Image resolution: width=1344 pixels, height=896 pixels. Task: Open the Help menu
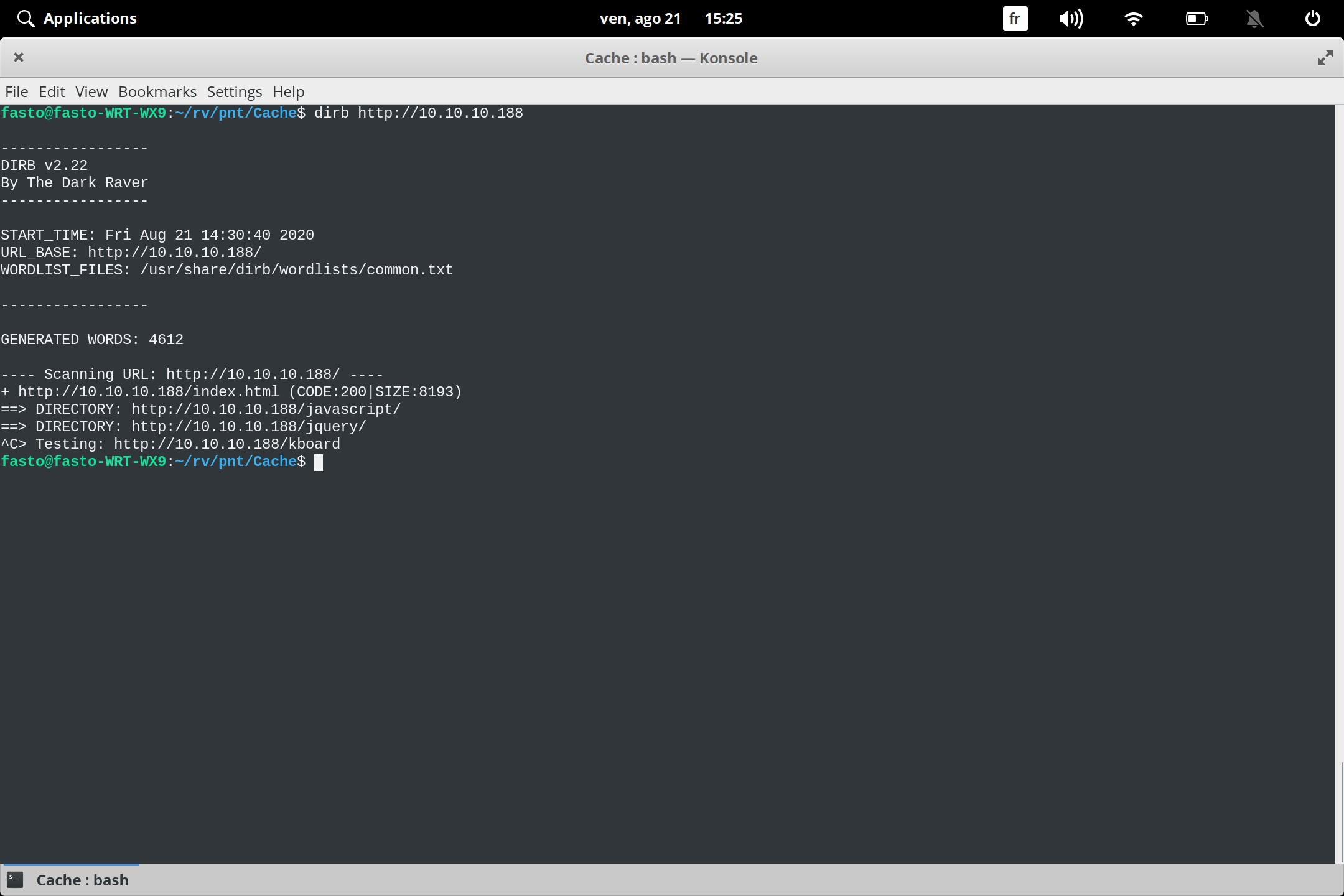click(288, 91)
